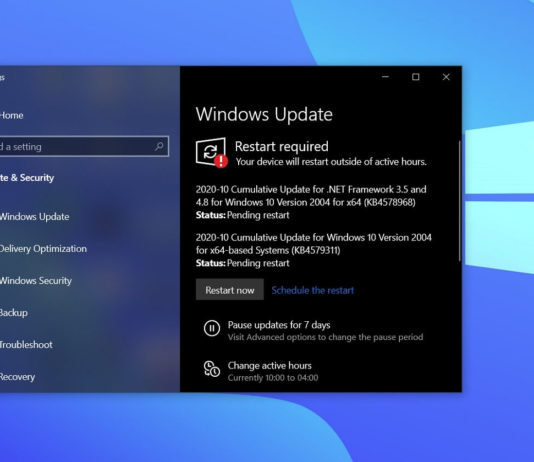534x462 pixels.
Task: Click 'Currently 10:00 to 04:00' text
Action: (x=273, y=378)
